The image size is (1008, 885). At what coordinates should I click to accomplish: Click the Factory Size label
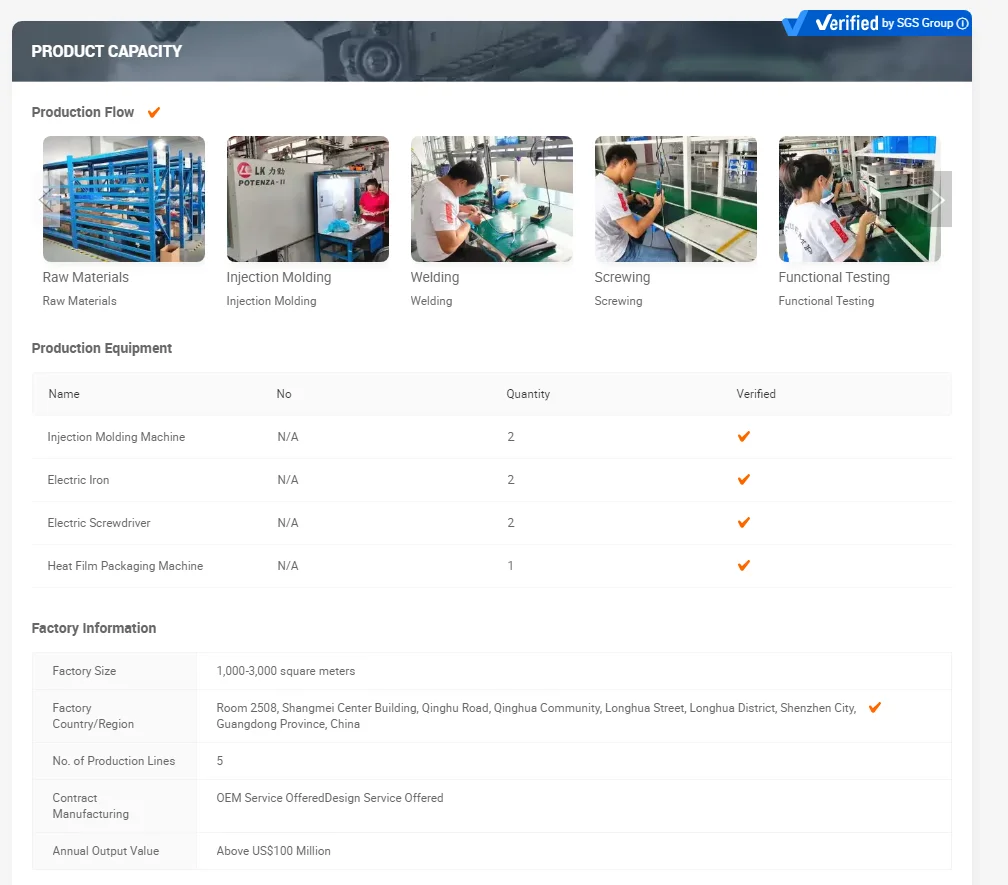coord(84,671)
